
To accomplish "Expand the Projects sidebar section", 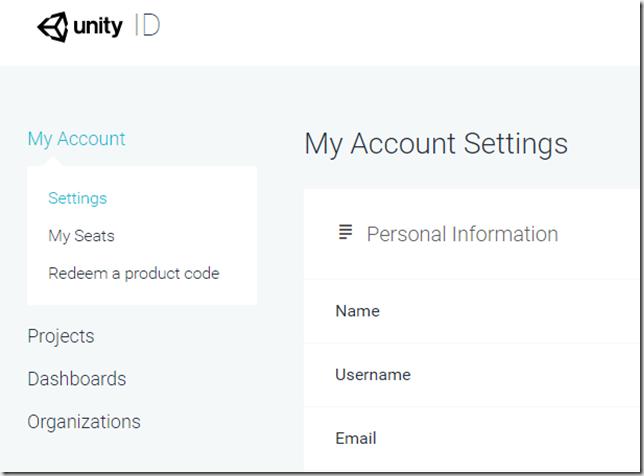I will coord(61,336).
